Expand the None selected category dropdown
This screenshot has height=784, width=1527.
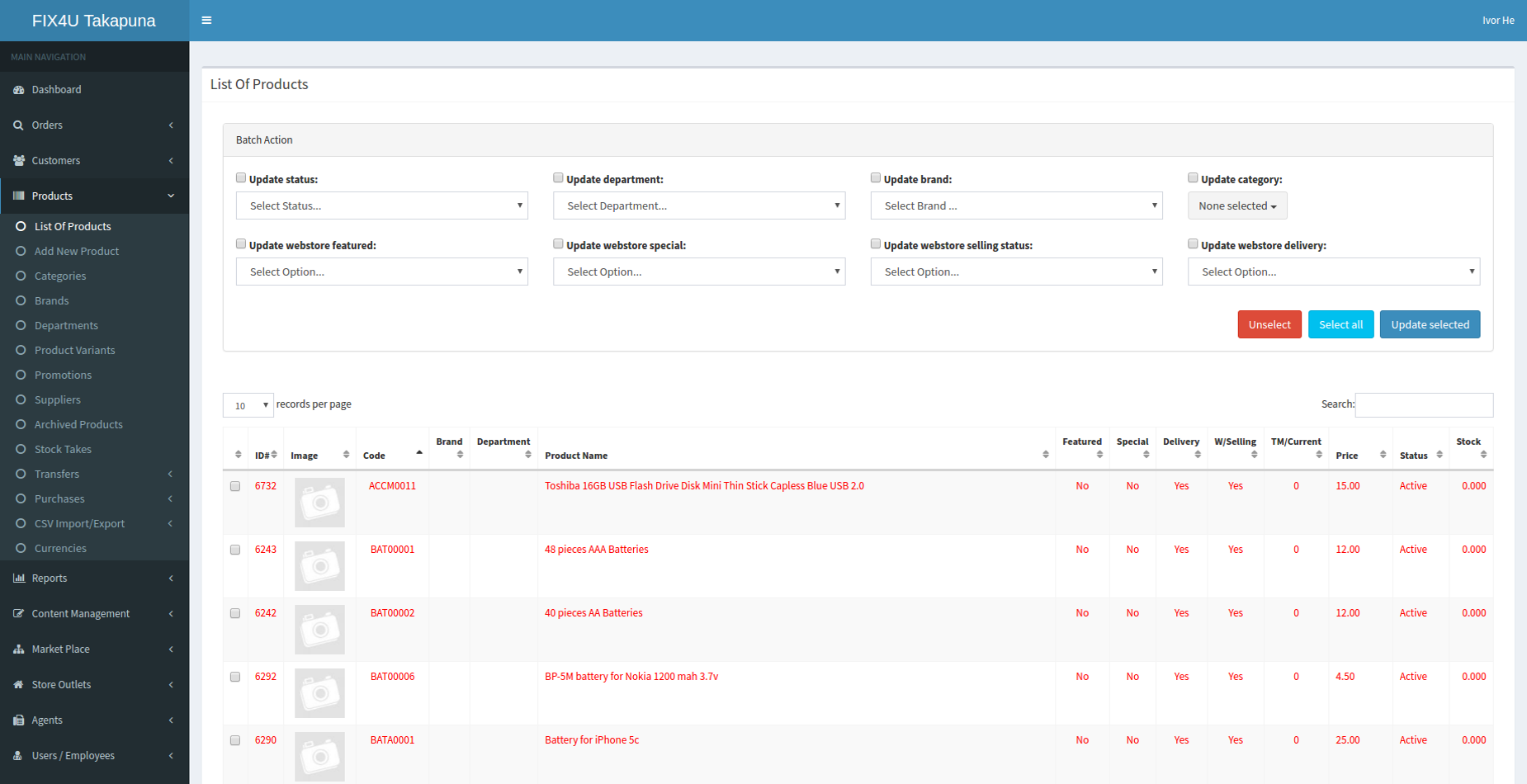coord(1236,206)
